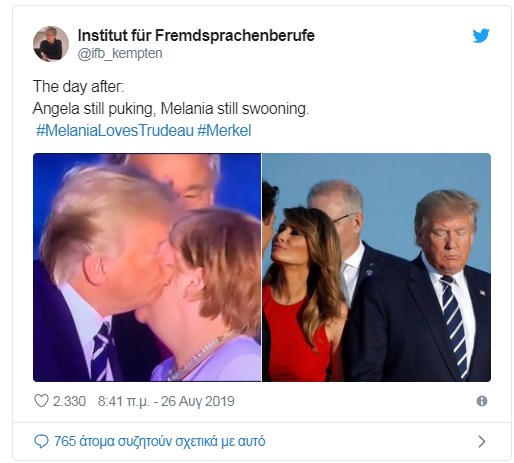This screenshot has height=463, width=514.
Task: Click the necklace in the left photo
Action: [199, 358]
